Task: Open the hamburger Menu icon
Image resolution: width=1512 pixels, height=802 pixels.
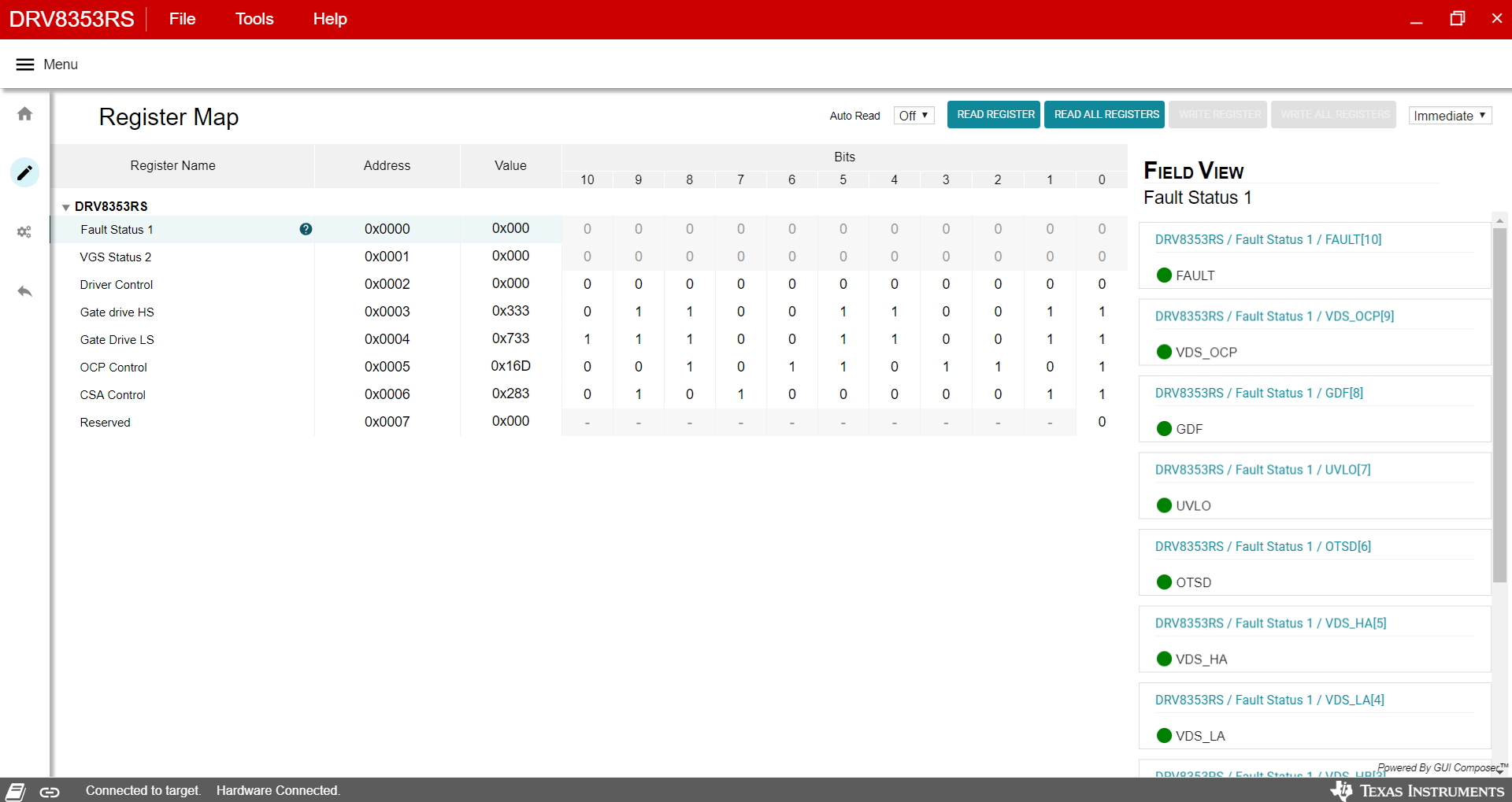Action: (x=25, y=65)
